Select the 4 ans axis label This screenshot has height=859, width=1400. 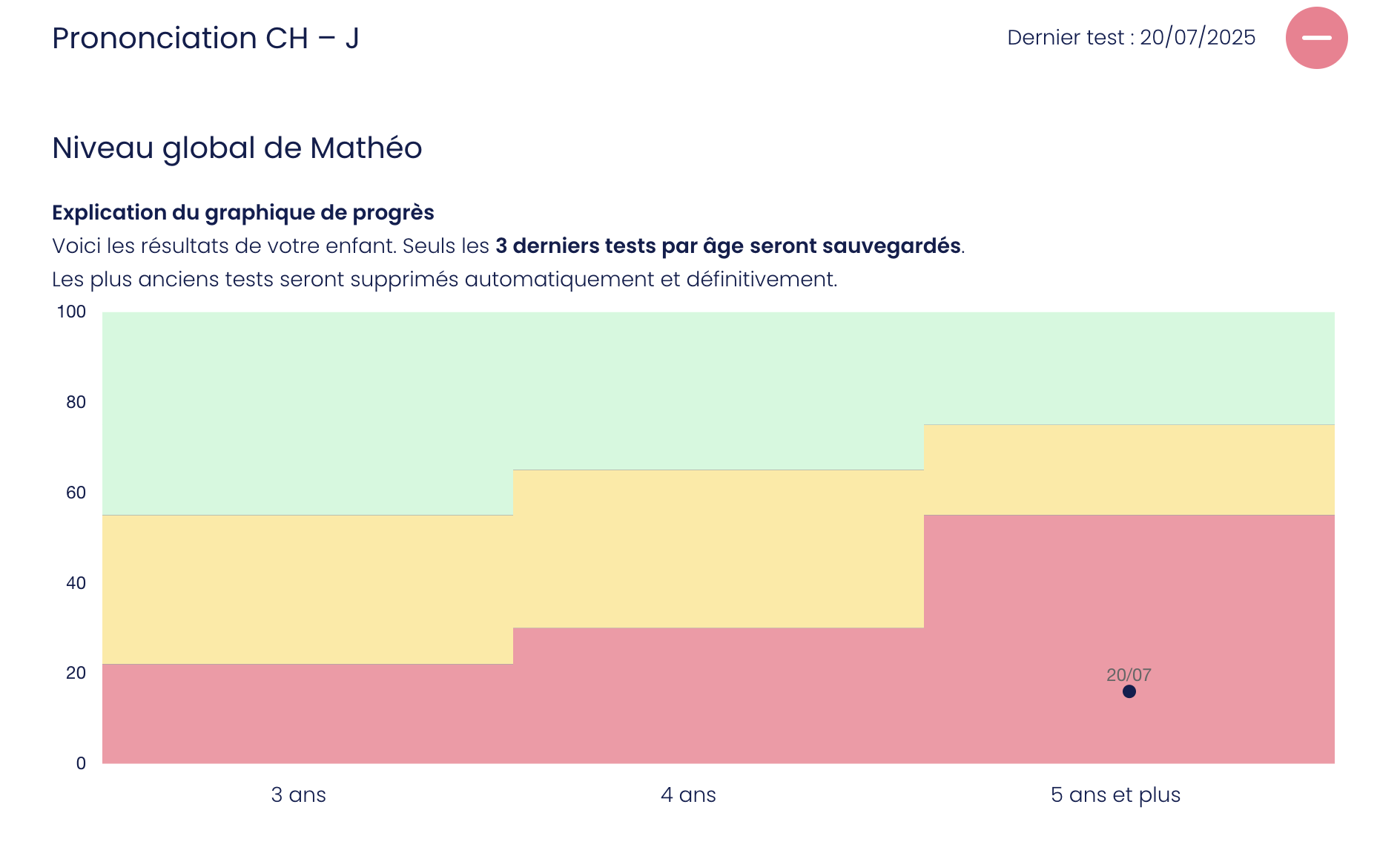(687, 794)
